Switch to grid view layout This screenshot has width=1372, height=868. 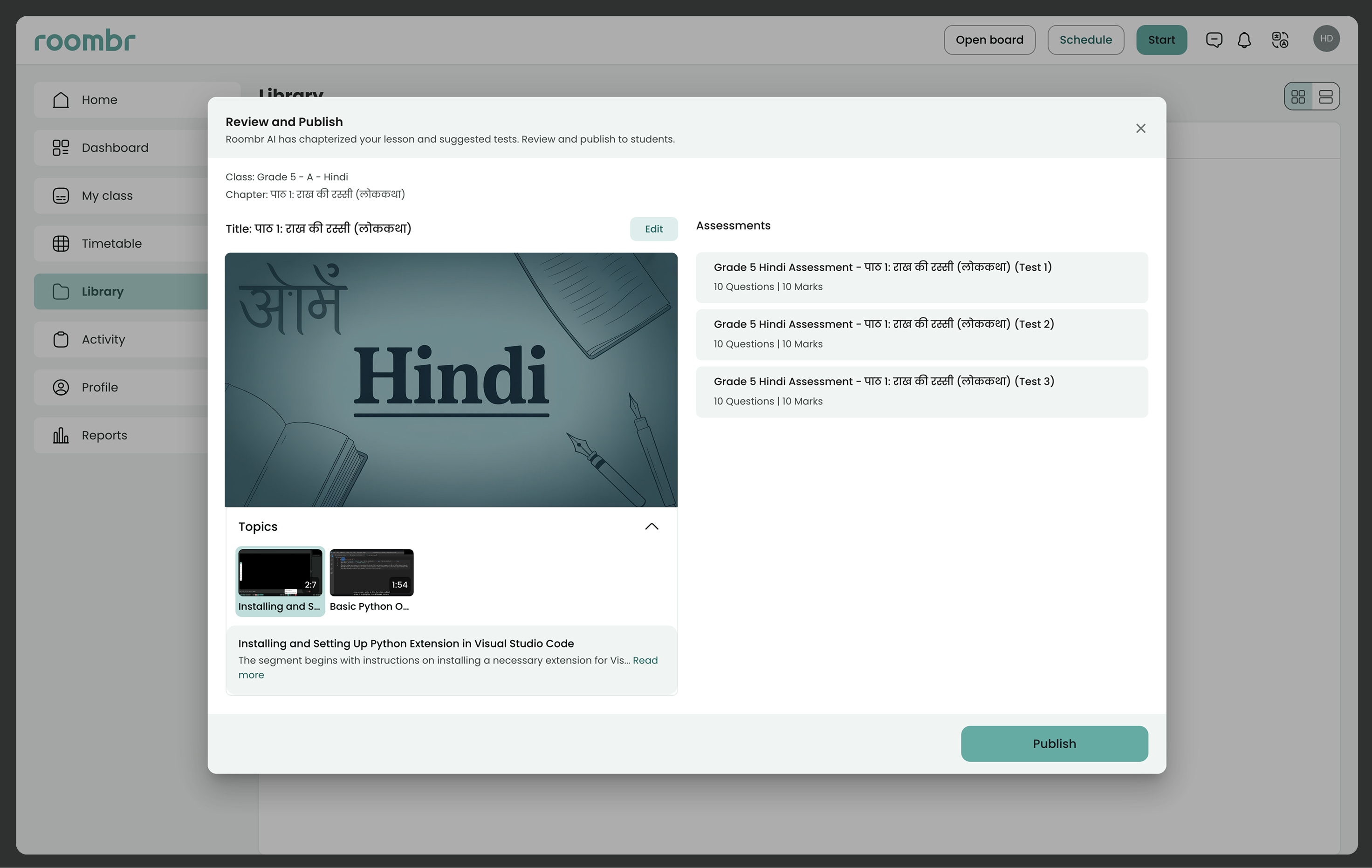1298,97
